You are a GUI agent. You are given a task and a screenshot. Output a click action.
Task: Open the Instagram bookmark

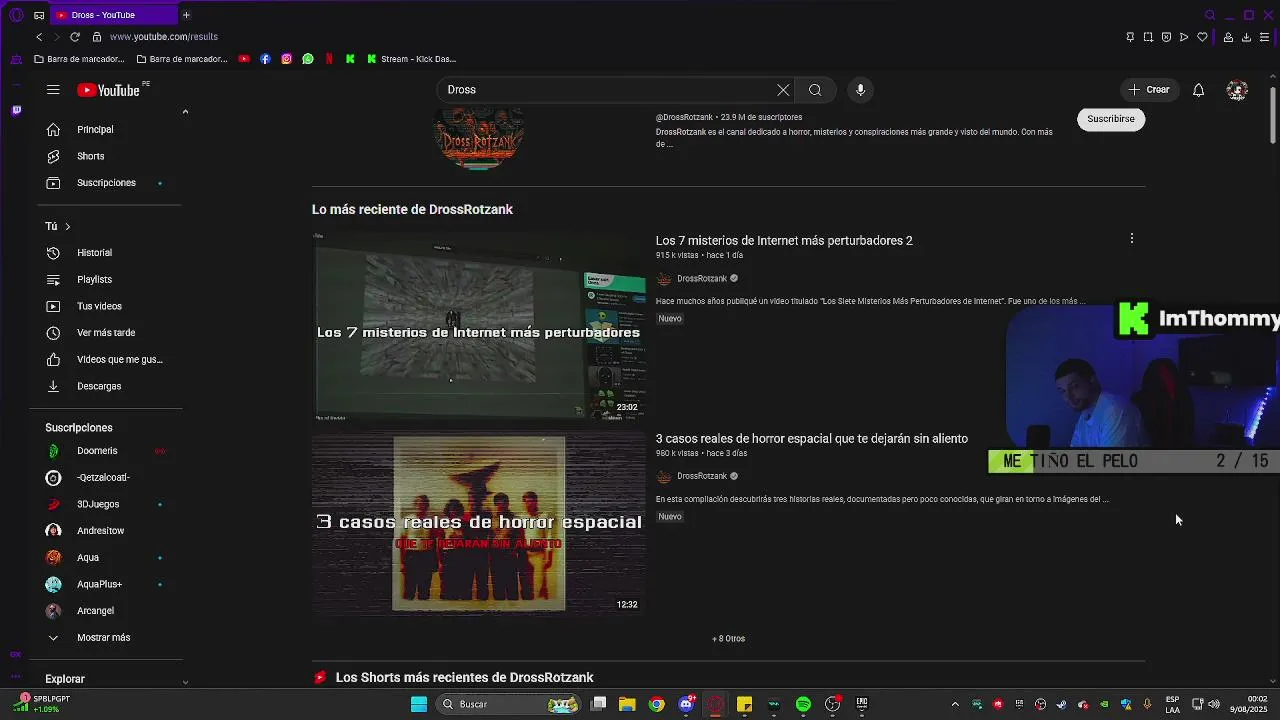coord(286,59)
